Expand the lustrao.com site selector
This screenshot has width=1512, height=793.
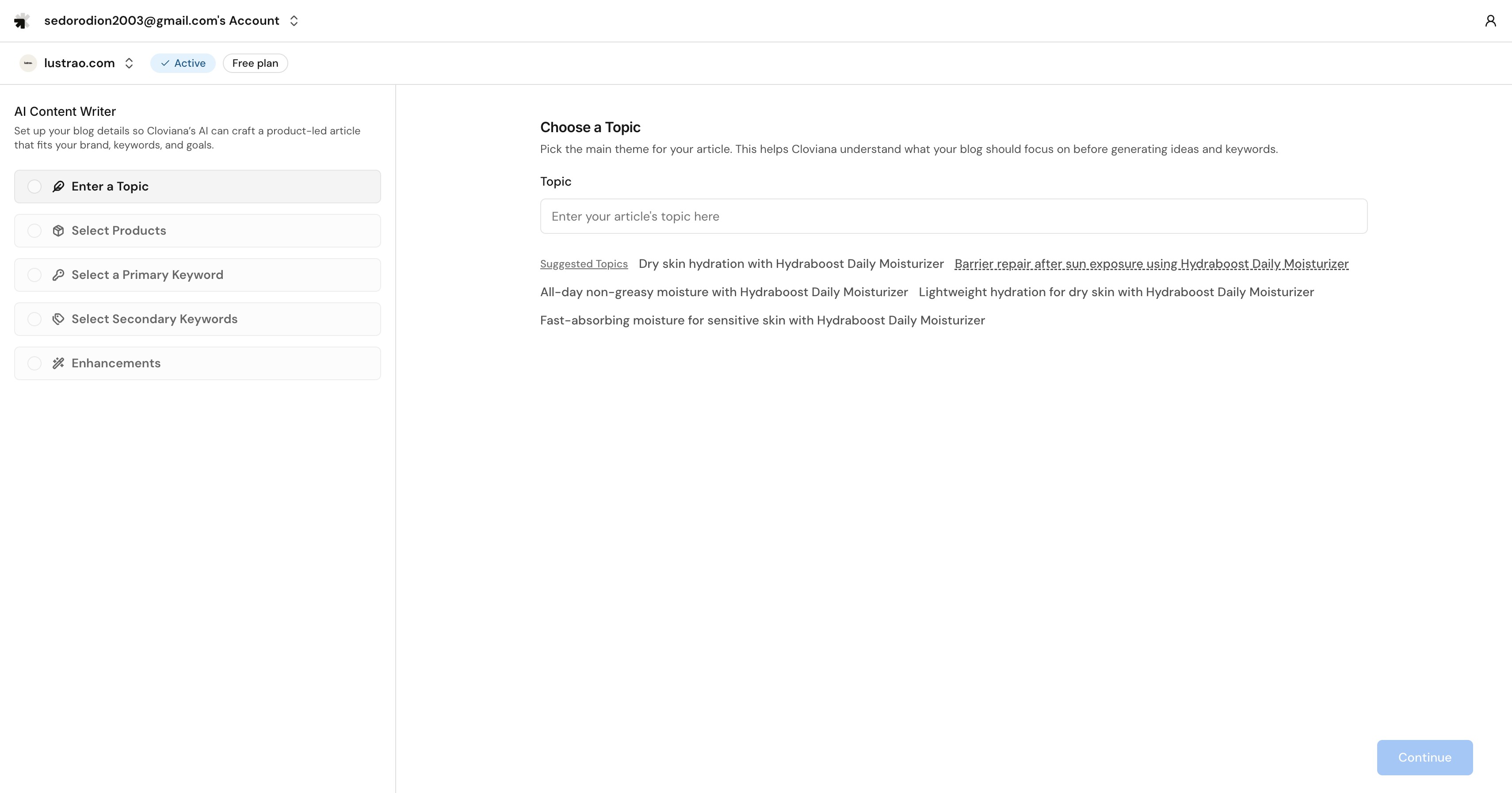click(129, 63)
